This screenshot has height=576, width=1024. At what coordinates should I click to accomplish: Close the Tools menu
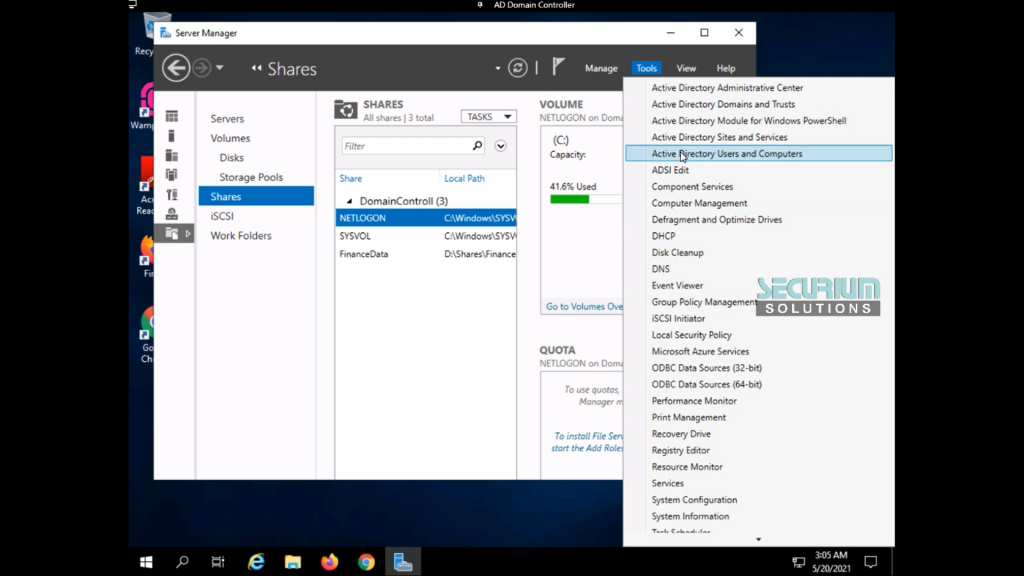646,68
